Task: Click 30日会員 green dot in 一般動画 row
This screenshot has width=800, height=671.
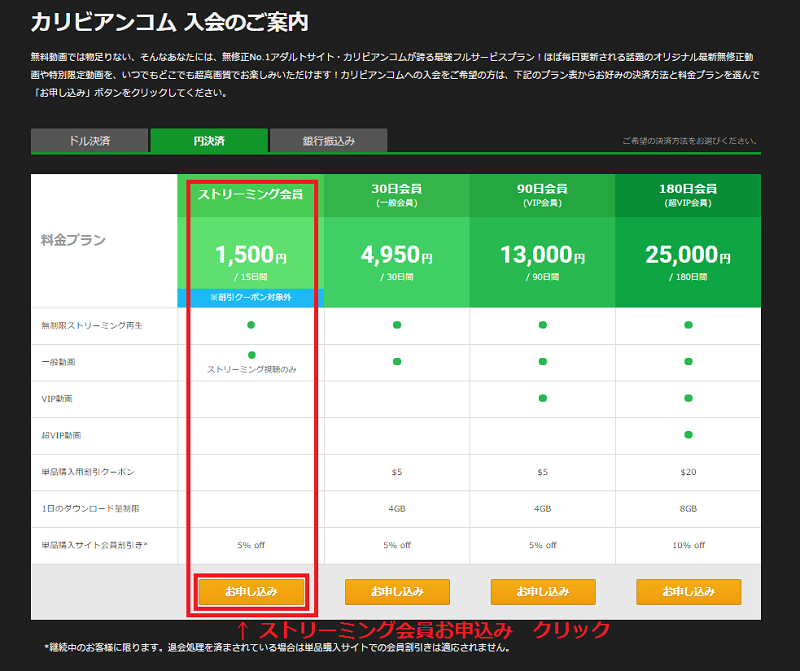Action: pyautogui.click(x=397, y=361)
